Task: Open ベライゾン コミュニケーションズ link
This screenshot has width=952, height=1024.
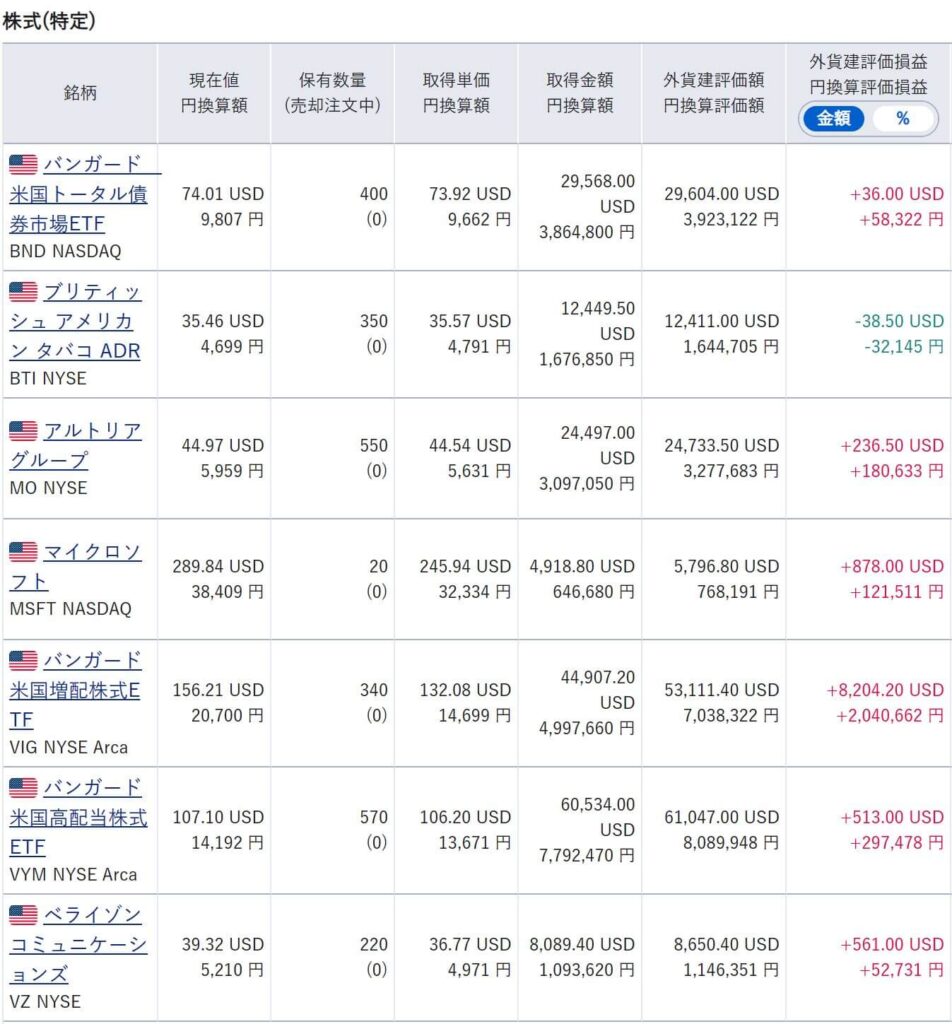Action: point(79,945)
